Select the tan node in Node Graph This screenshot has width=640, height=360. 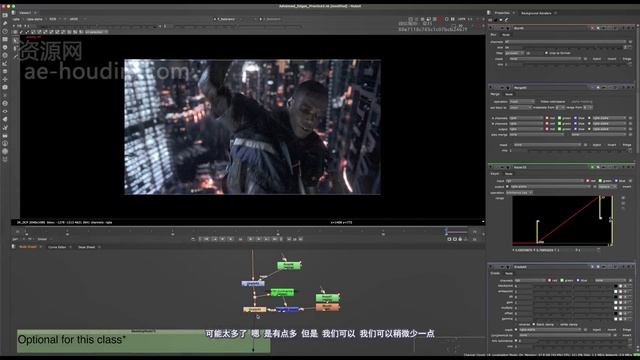coord(255,310)
